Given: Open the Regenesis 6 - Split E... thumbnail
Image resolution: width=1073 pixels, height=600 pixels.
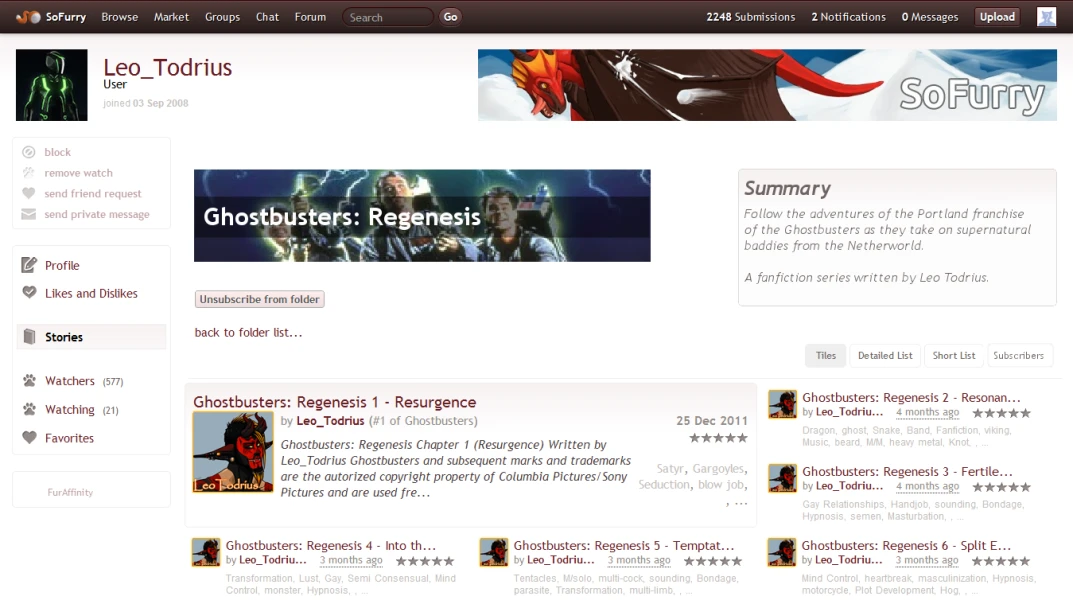Looking at the screenshot, I should 782,552.
